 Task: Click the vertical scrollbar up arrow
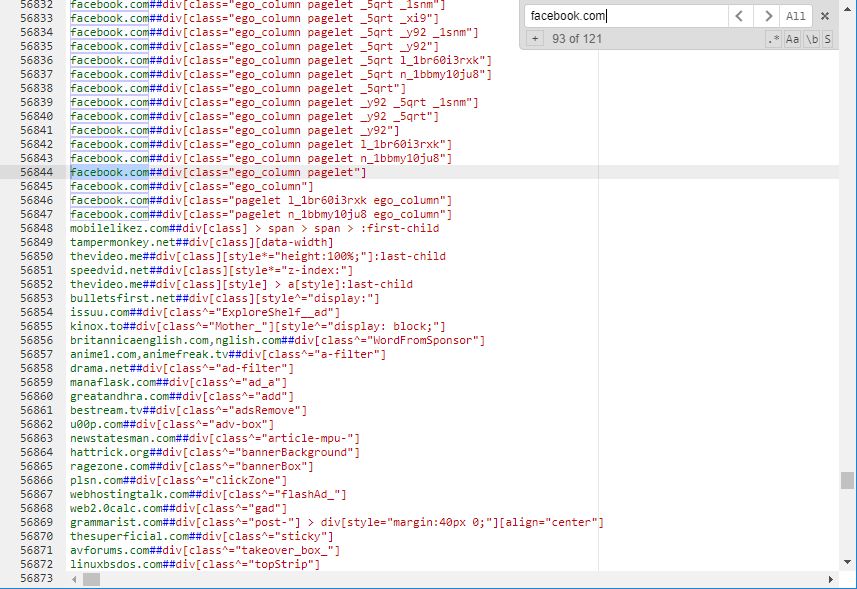point(847,7)
